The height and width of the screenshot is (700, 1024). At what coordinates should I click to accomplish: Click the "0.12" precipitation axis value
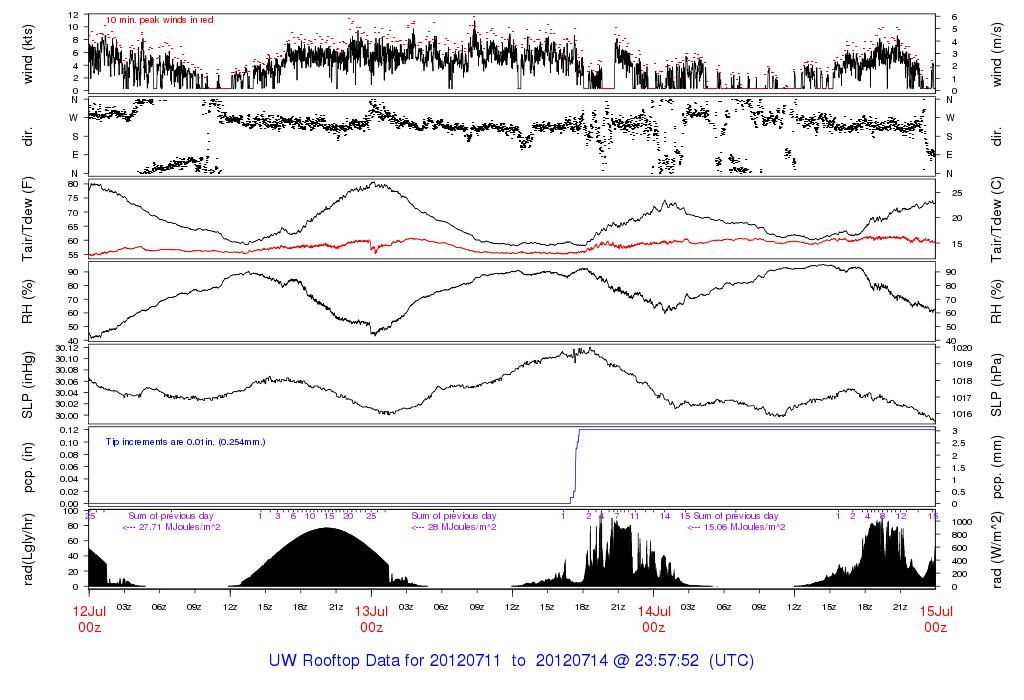[x=69, y=430]
